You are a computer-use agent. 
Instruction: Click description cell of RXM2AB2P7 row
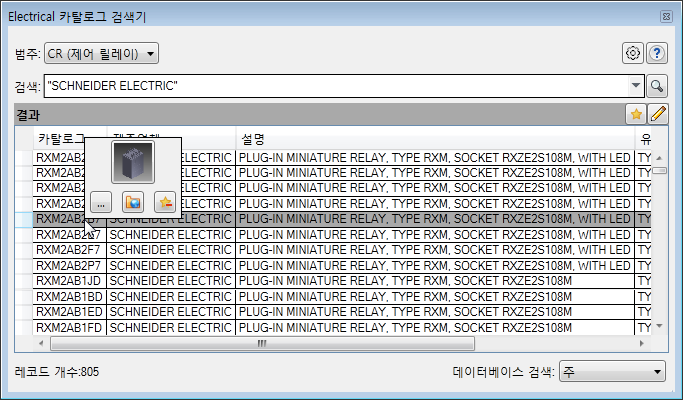435,265
